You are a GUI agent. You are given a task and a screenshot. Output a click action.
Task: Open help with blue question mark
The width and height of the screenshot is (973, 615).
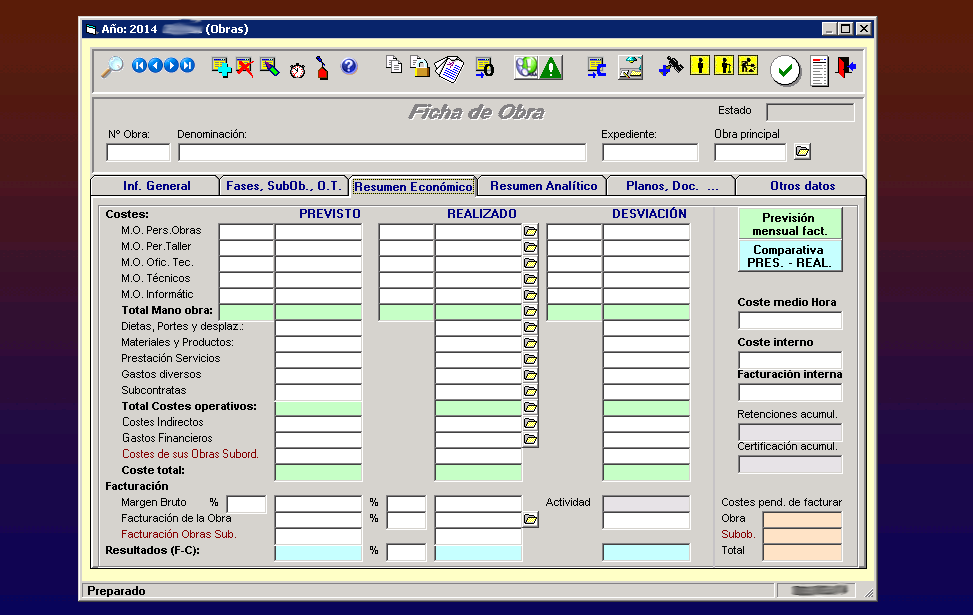pyautogui.click(x=349, y=66)
